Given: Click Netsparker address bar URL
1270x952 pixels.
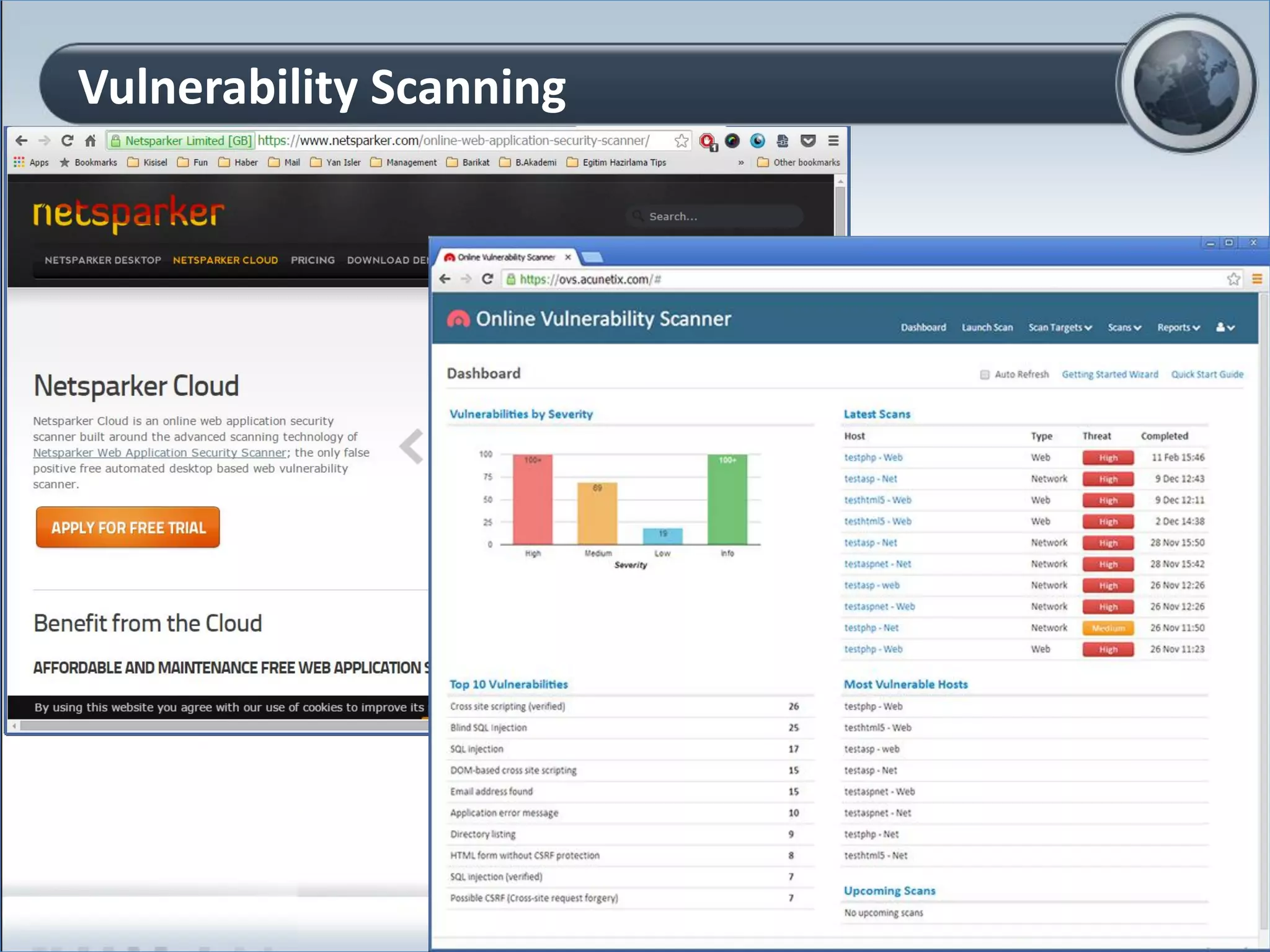Looking at the screenshot, I should point(453,141).
